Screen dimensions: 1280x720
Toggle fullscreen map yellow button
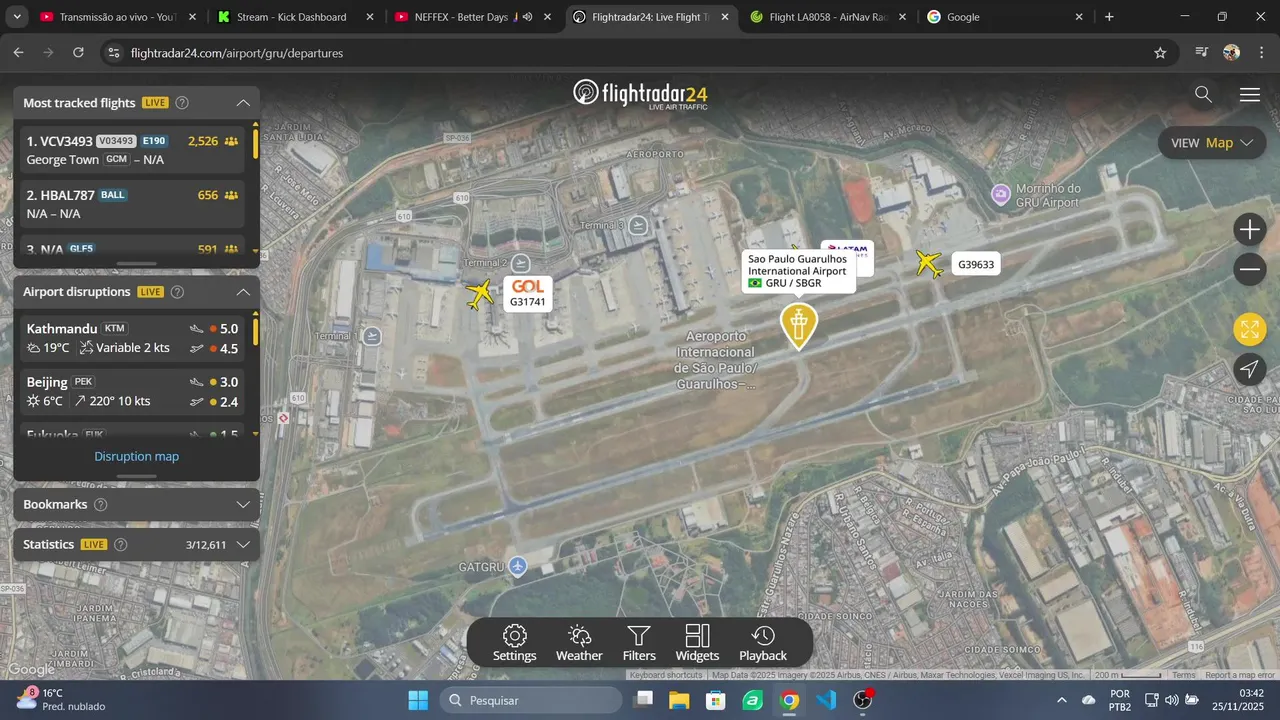(x=1250, y=329)
